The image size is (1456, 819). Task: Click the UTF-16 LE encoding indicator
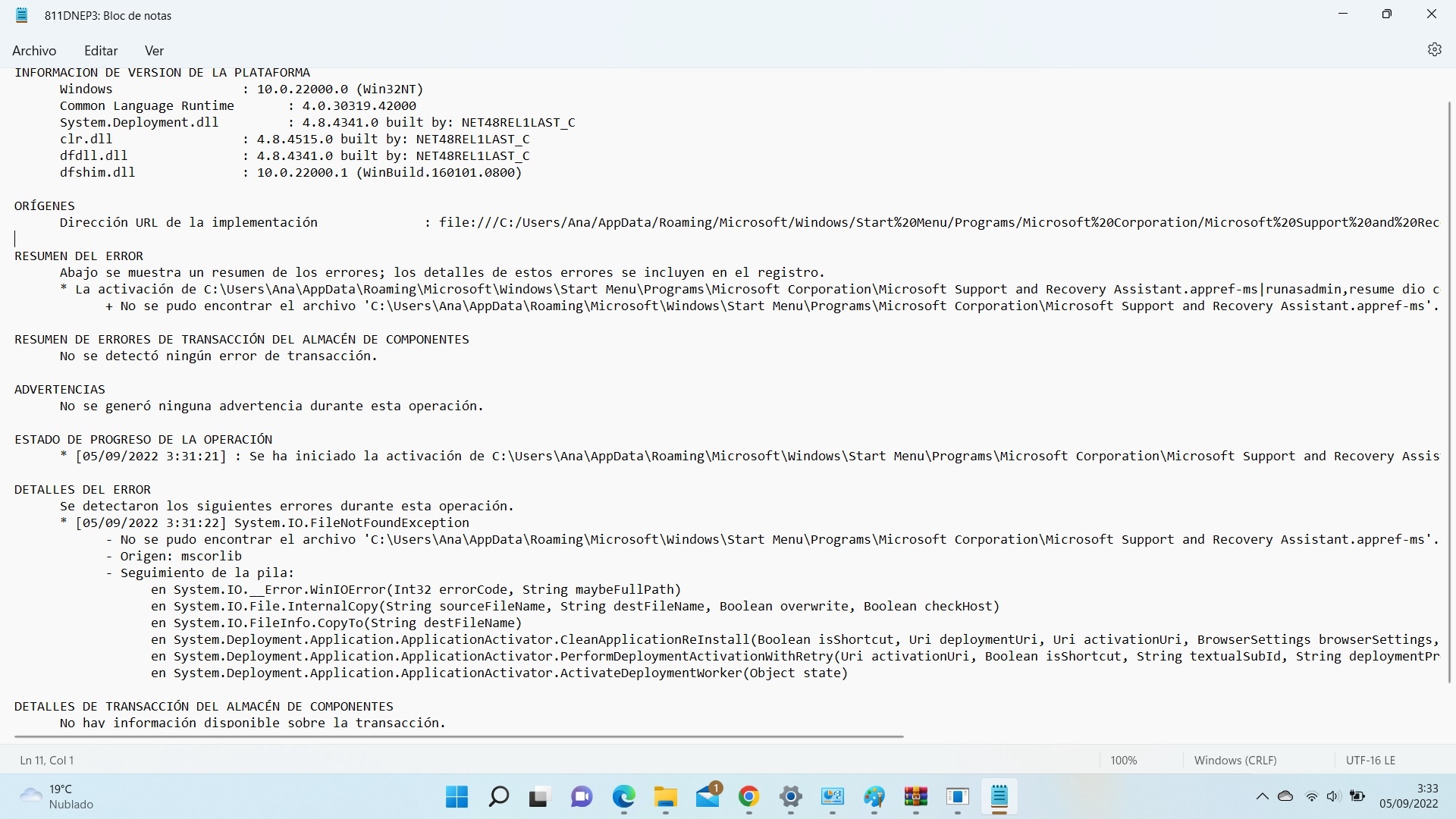[1370, 760]
